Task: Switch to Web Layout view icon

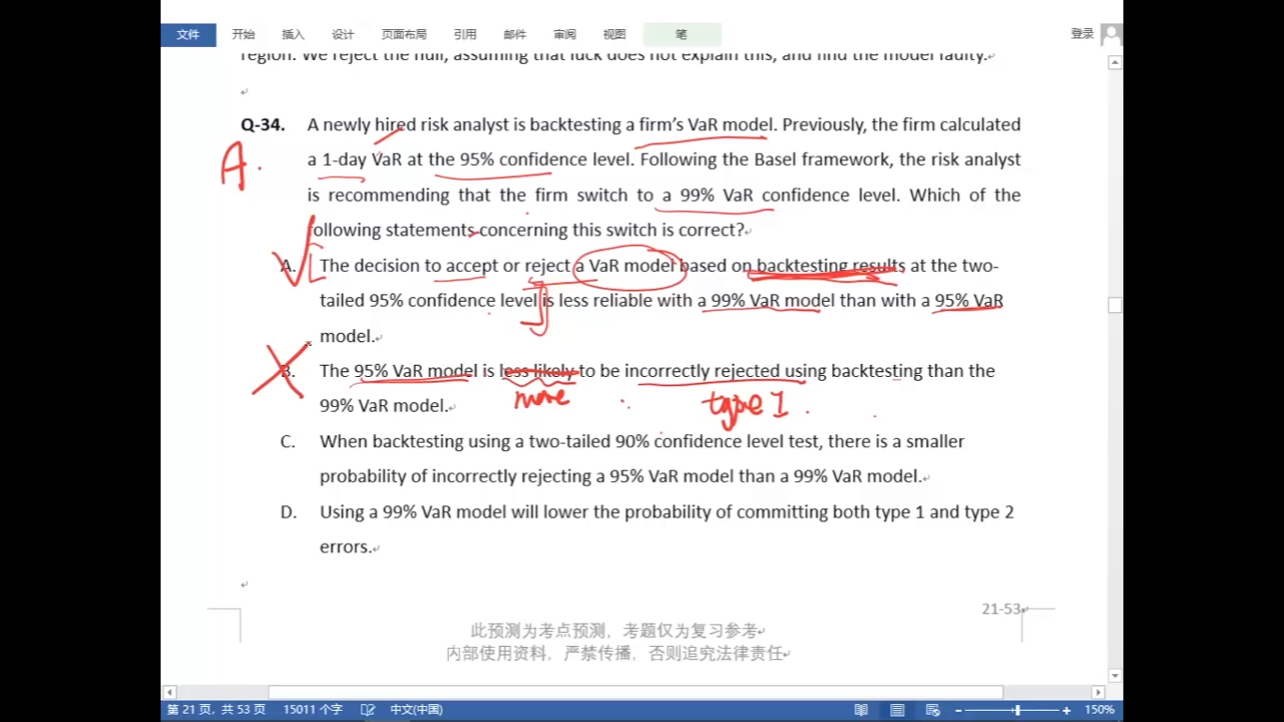Action: click(x=933, y=710)
